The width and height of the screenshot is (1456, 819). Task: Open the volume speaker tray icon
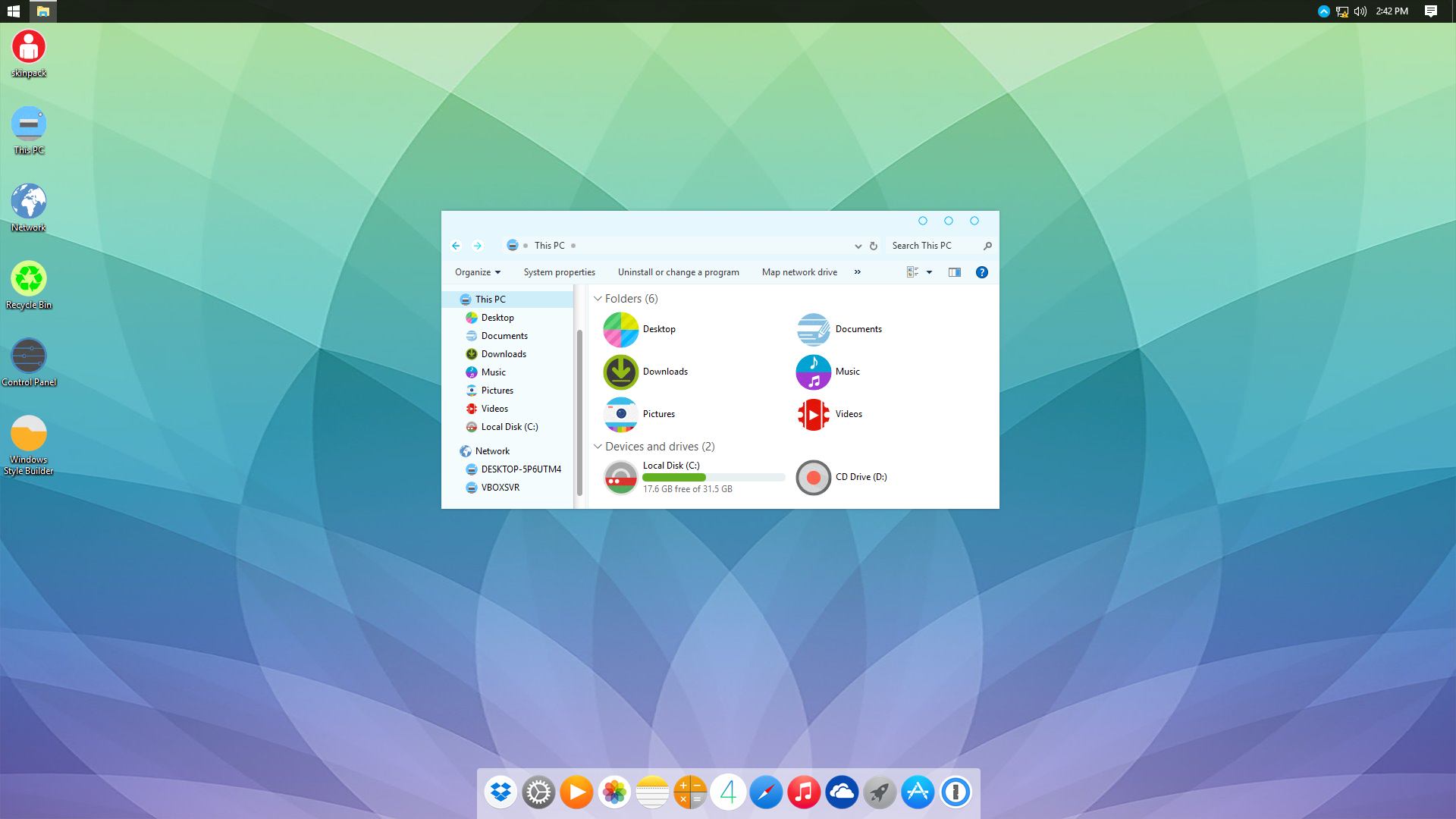click(1360, 11)
